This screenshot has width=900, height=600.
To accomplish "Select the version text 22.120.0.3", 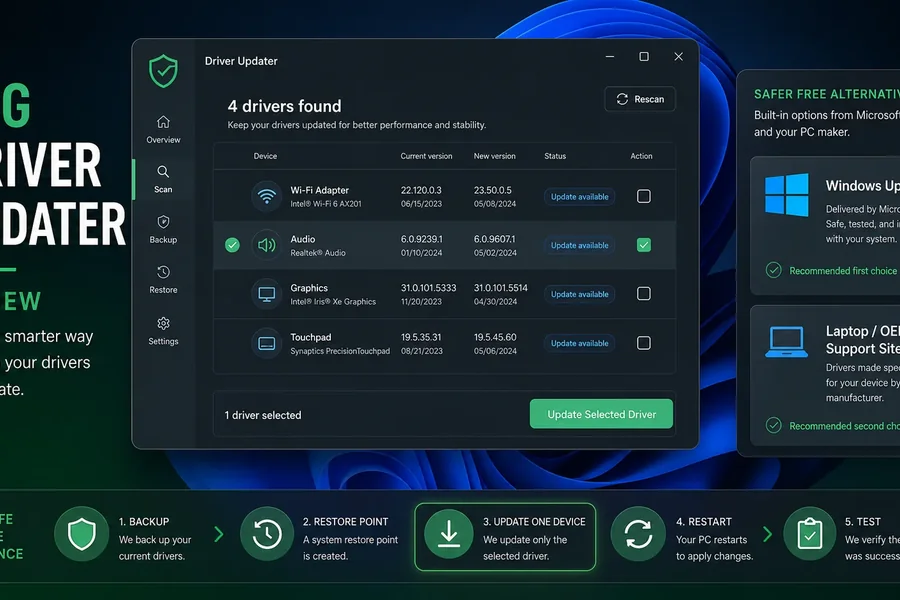I will (x=421, y=190).
